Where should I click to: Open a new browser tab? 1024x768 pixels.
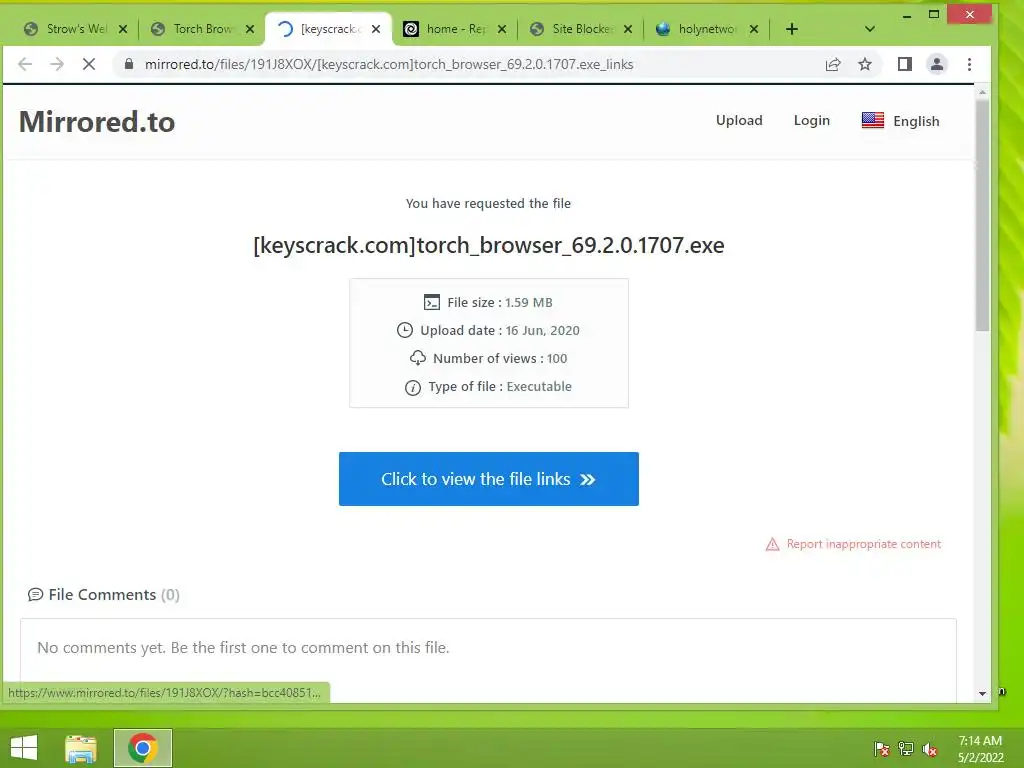[x=792, y=29]
